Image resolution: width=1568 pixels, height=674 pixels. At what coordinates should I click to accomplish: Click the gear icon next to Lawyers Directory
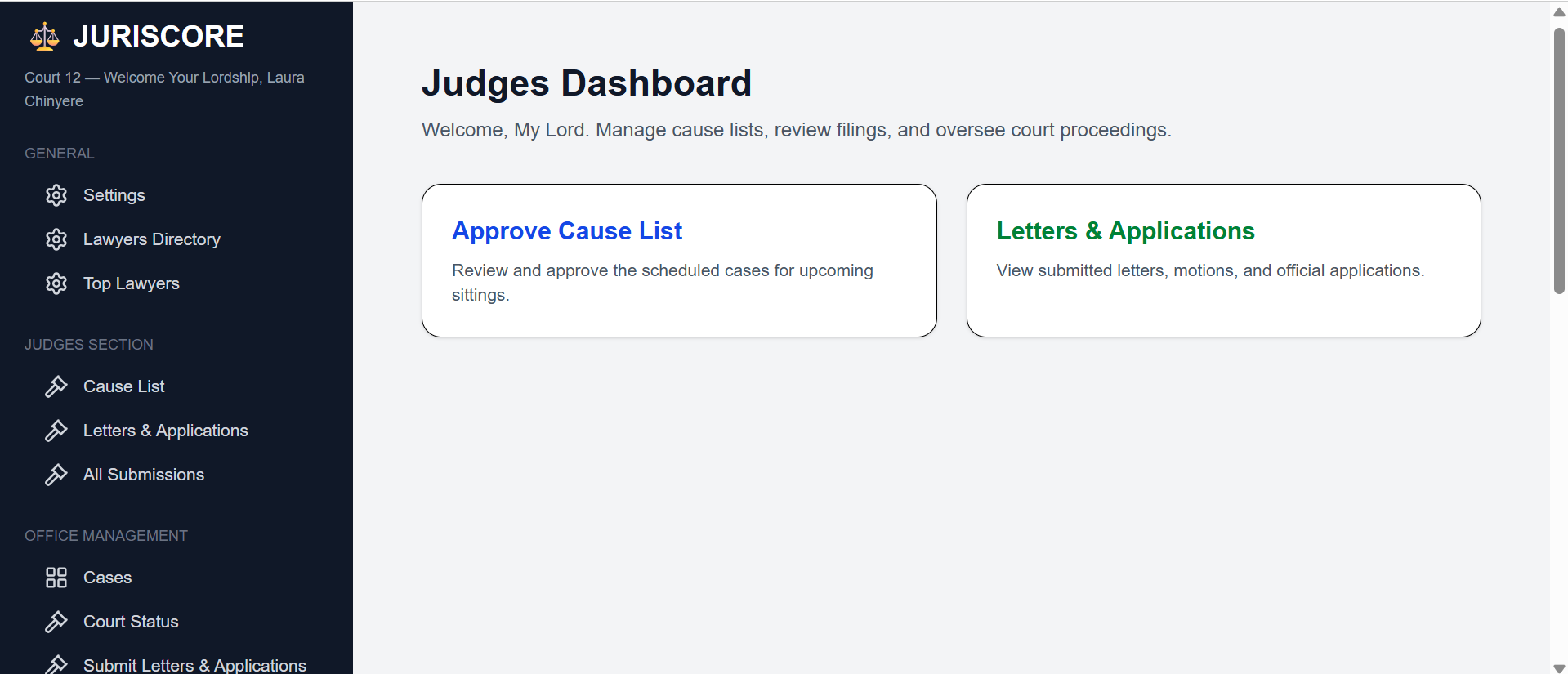(56, 239)
